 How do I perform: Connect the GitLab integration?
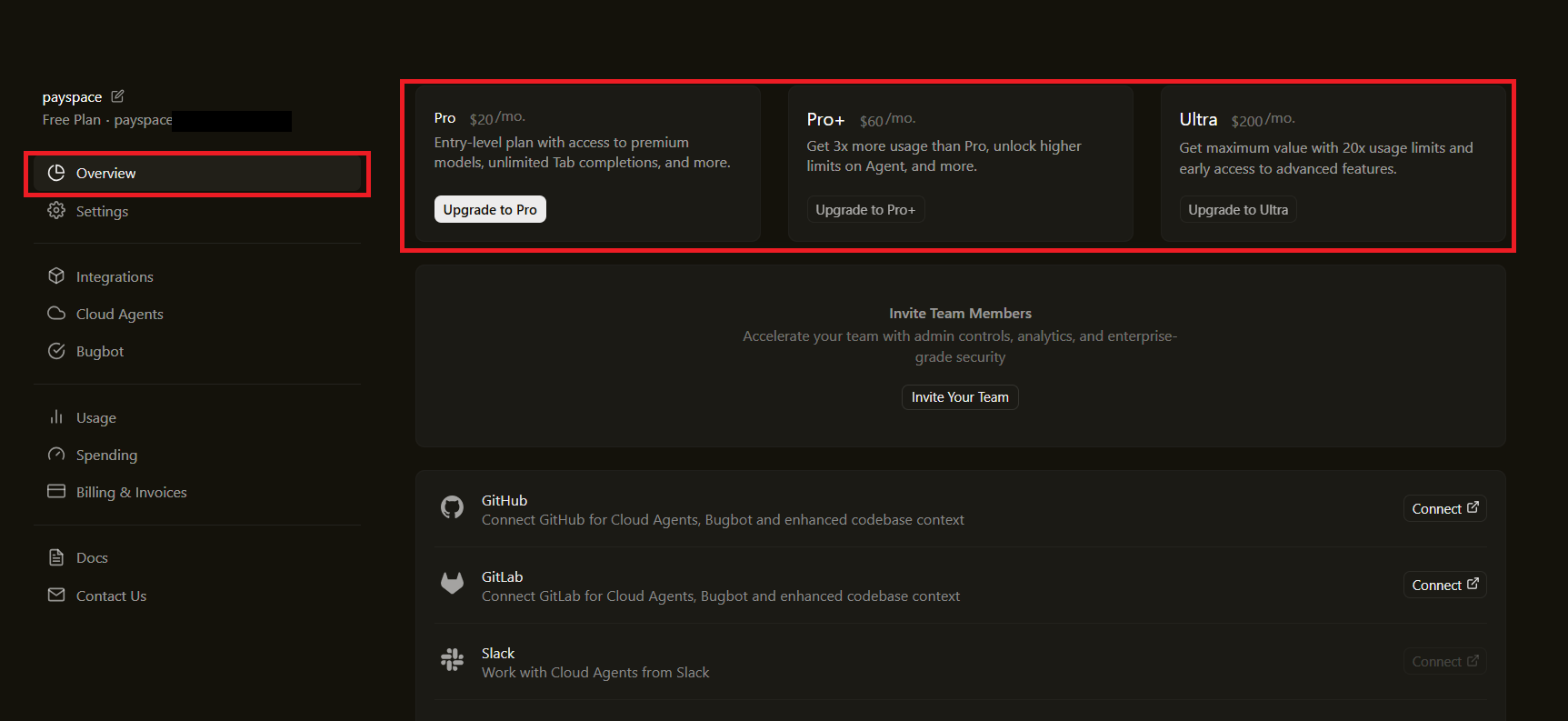coord(1444,585)
